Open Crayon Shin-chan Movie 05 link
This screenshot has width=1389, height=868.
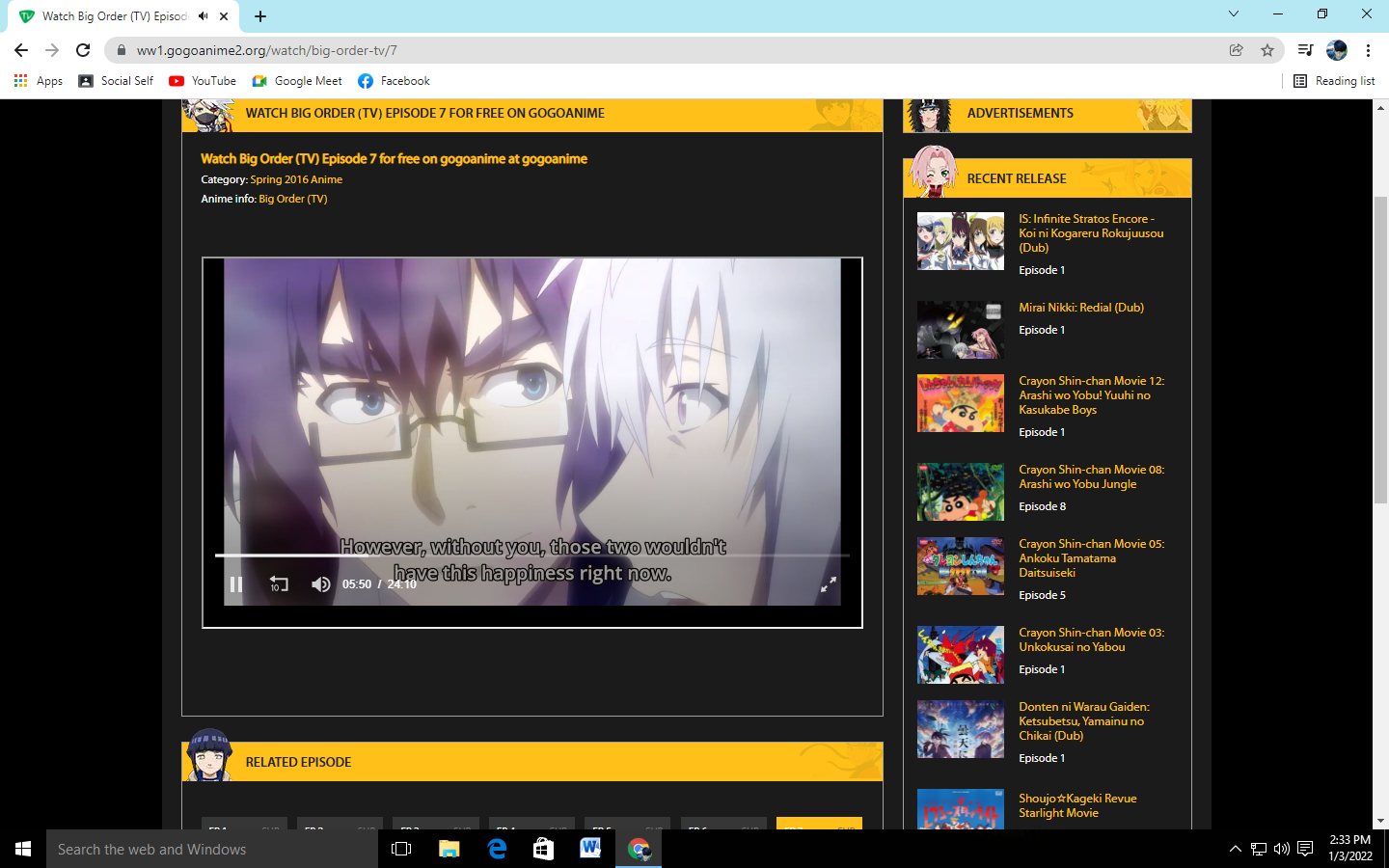1091,558
